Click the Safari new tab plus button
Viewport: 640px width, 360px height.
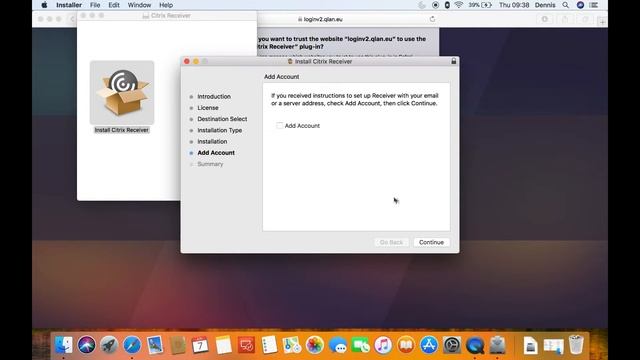(x=602, y=21)
